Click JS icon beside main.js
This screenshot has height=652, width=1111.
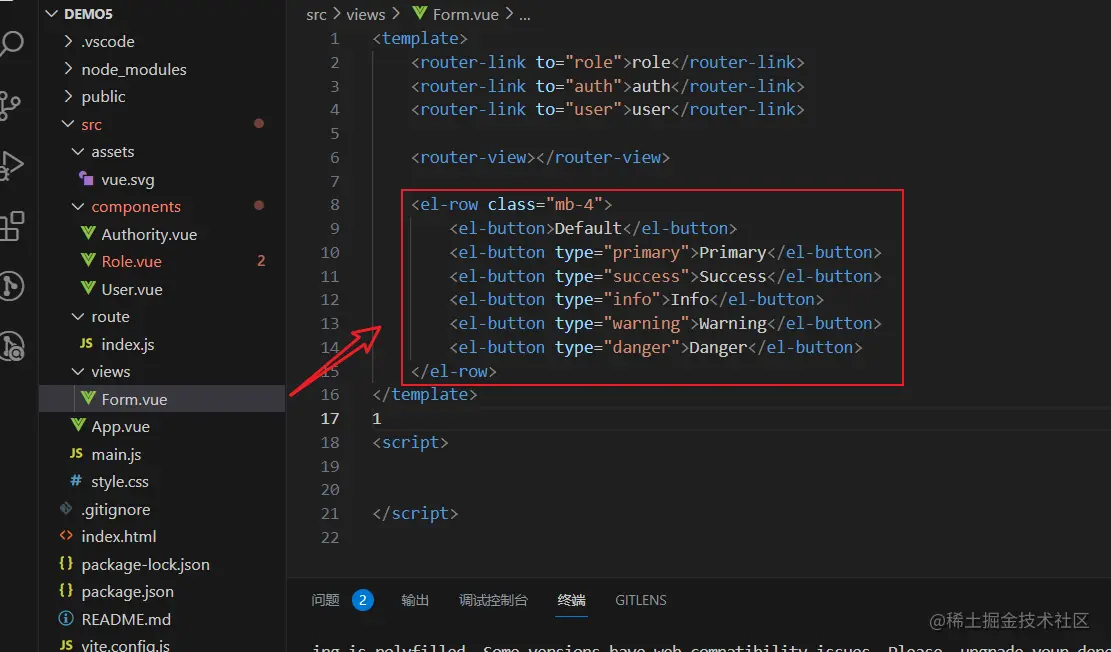[77, 454]
